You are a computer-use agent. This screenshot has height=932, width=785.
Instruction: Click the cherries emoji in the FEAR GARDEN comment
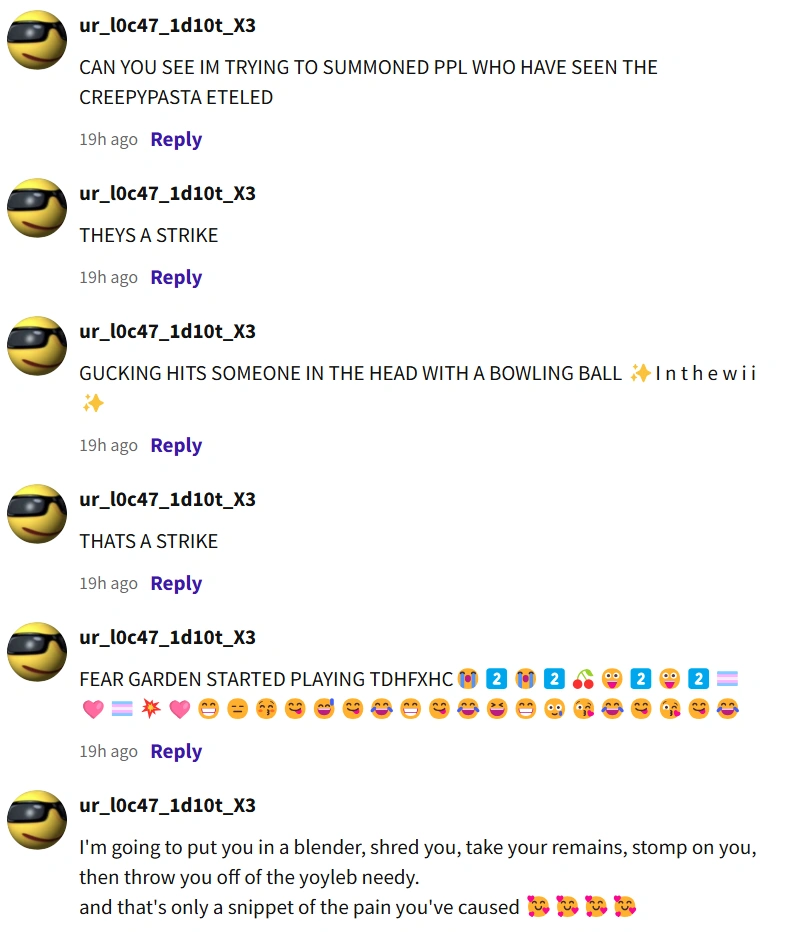(583, 679)
